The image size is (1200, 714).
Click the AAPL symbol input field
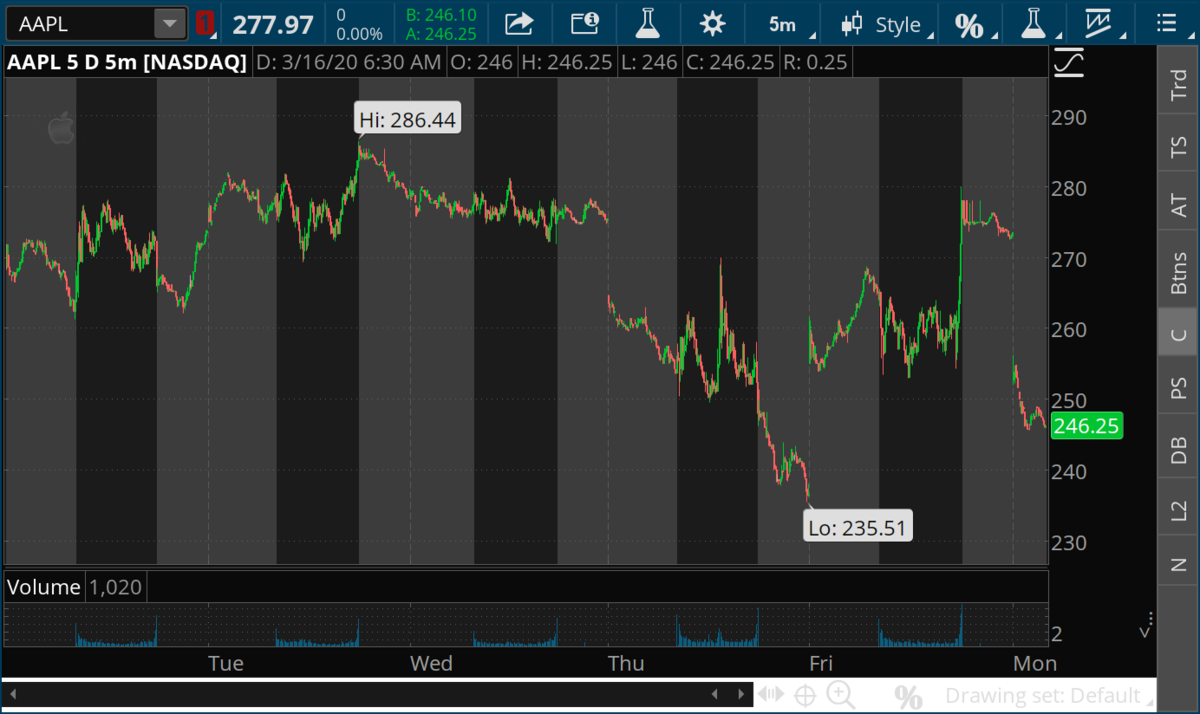click(80, 24)
